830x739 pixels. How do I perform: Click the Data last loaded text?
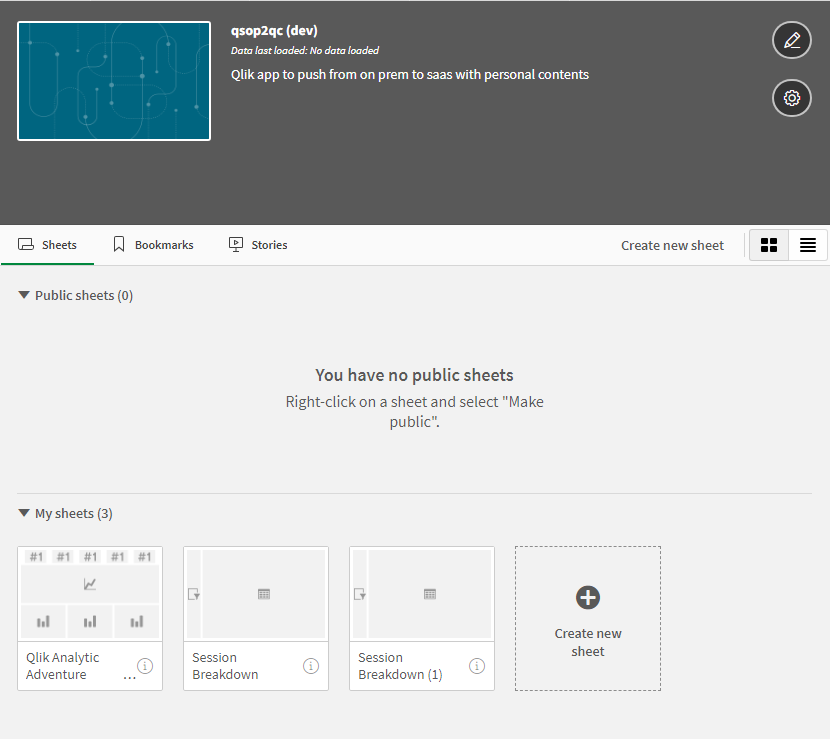[x=305, y=50]
